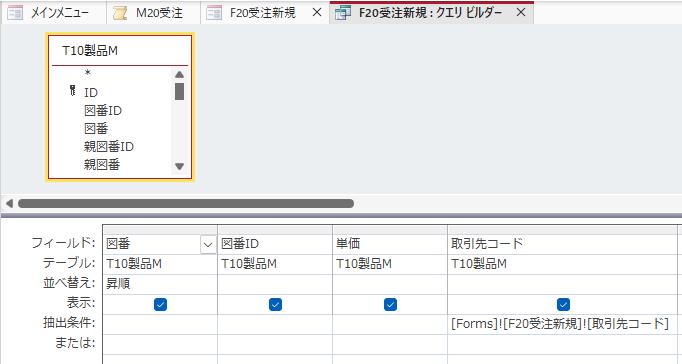Image resolution: width=682 pixels, height=364 pixels.
Task: Click the T10製品M table cell under 単価
Action: coord(390,264)
